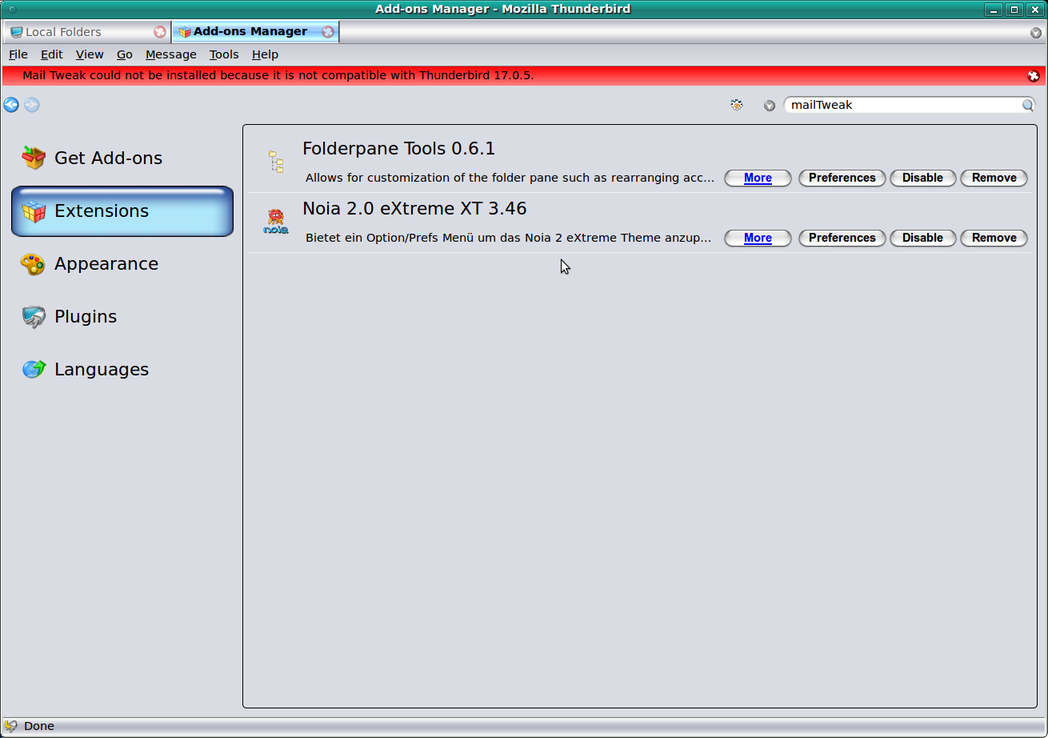Open the Tools menu
Viewport: 1048px width, 738px height.
pyautogui.click(x=223, y=55)
